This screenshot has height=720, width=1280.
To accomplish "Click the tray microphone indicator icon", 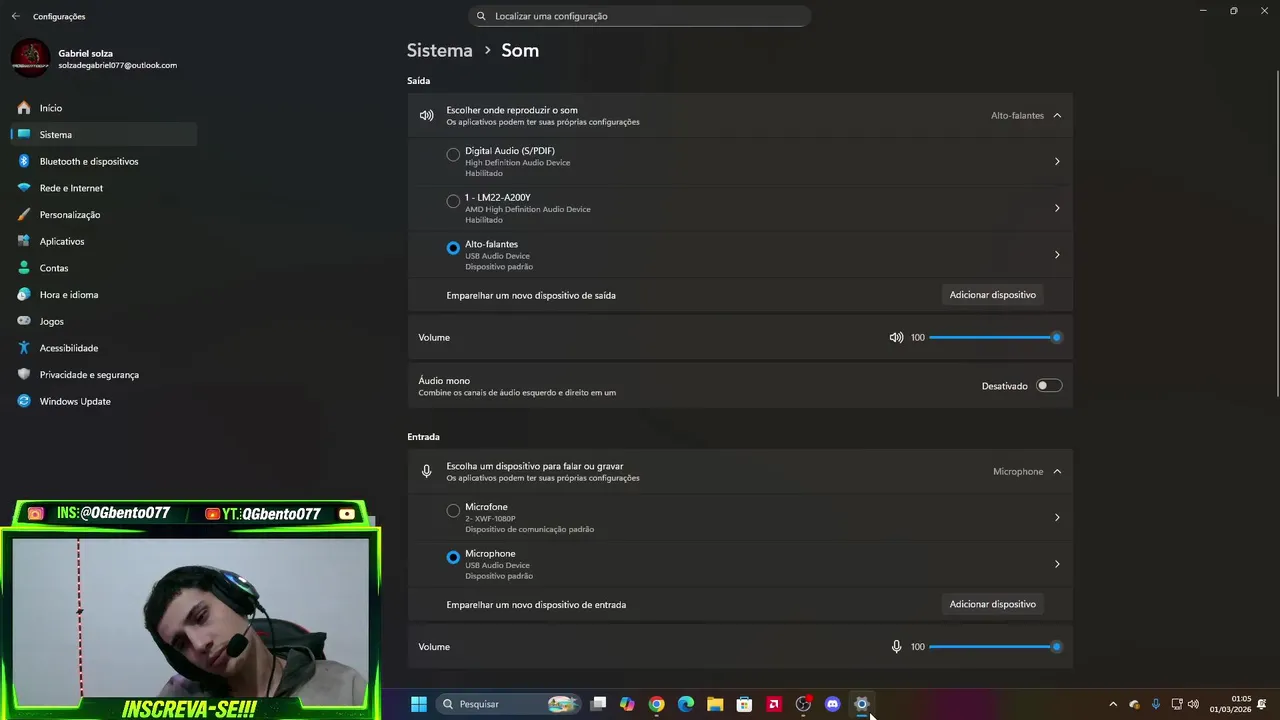I will coord(1156,705).
